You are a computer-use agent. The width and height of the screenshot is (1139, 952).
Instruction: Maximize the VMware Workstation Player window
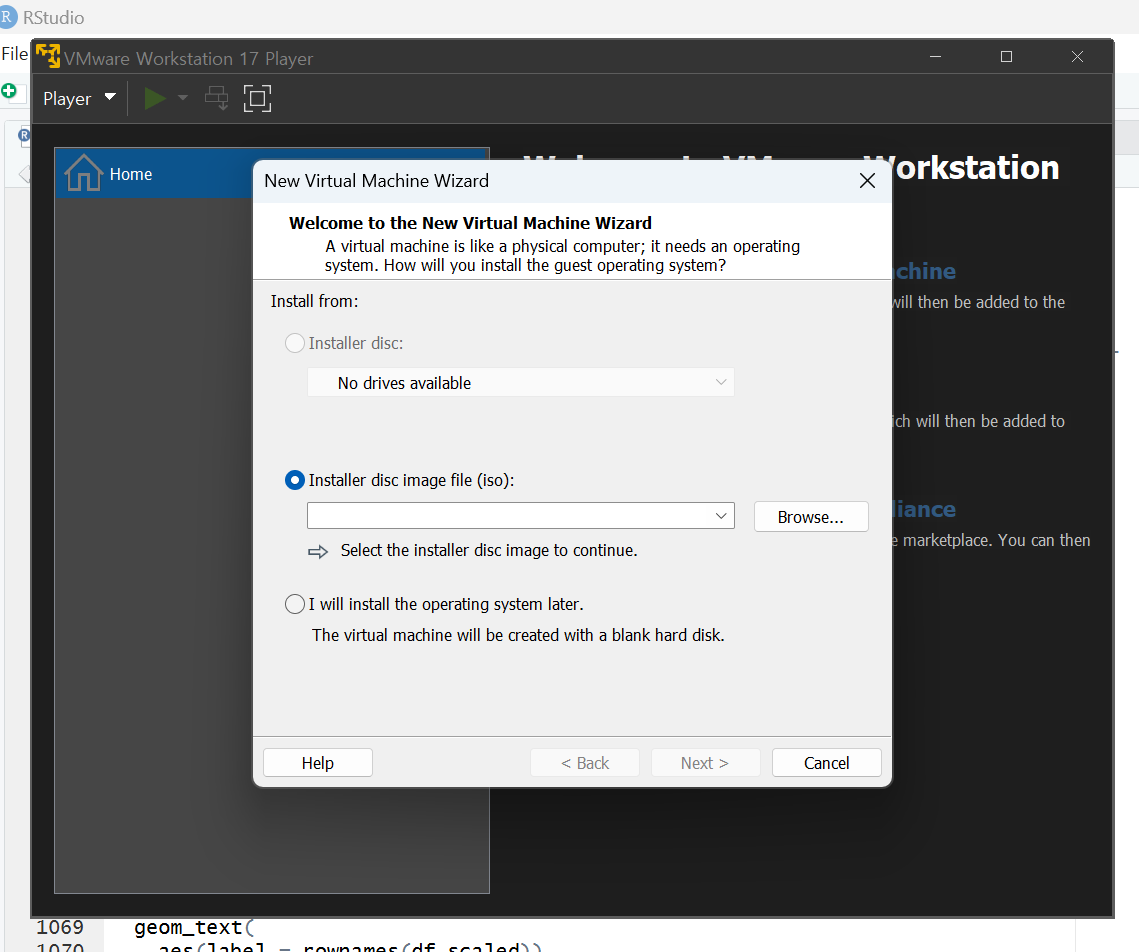tap(1006, 57)
